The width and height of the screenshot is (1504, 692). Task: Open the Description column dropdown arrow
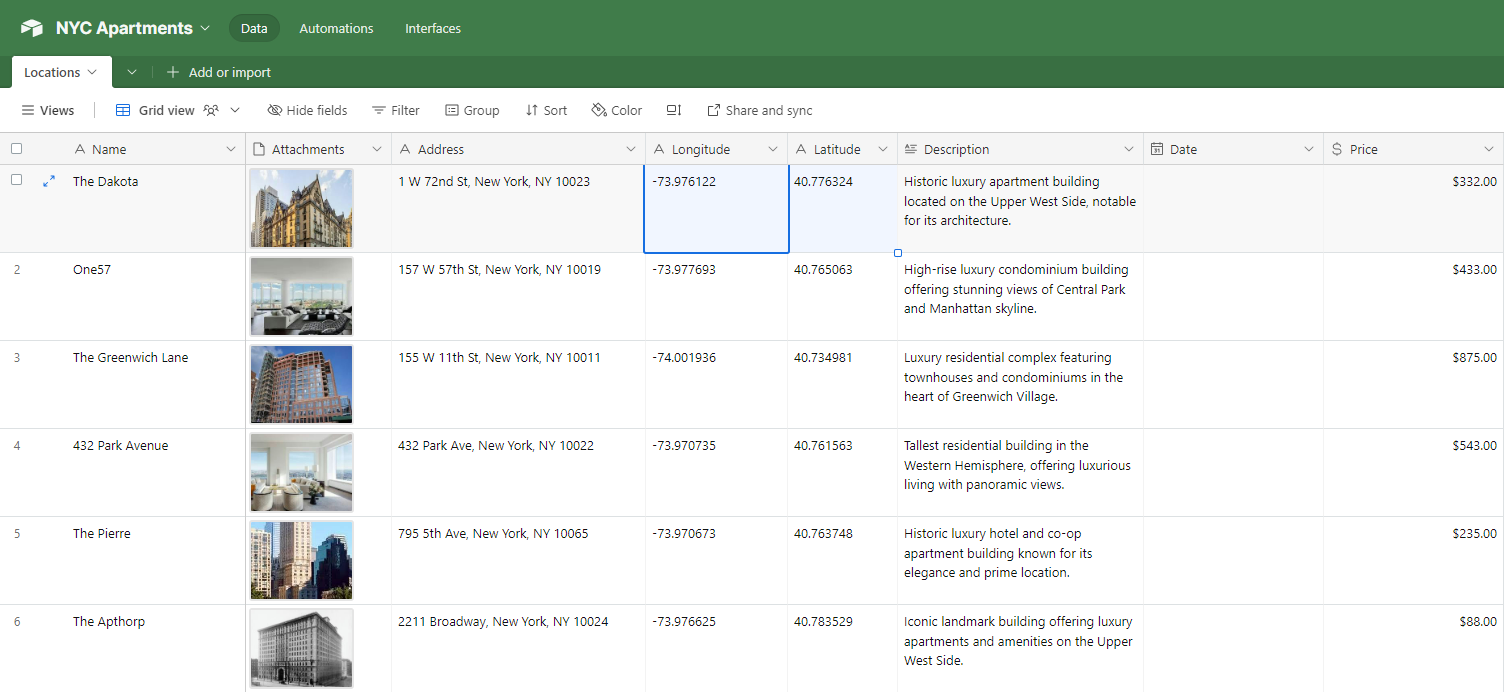point(1129,149)
